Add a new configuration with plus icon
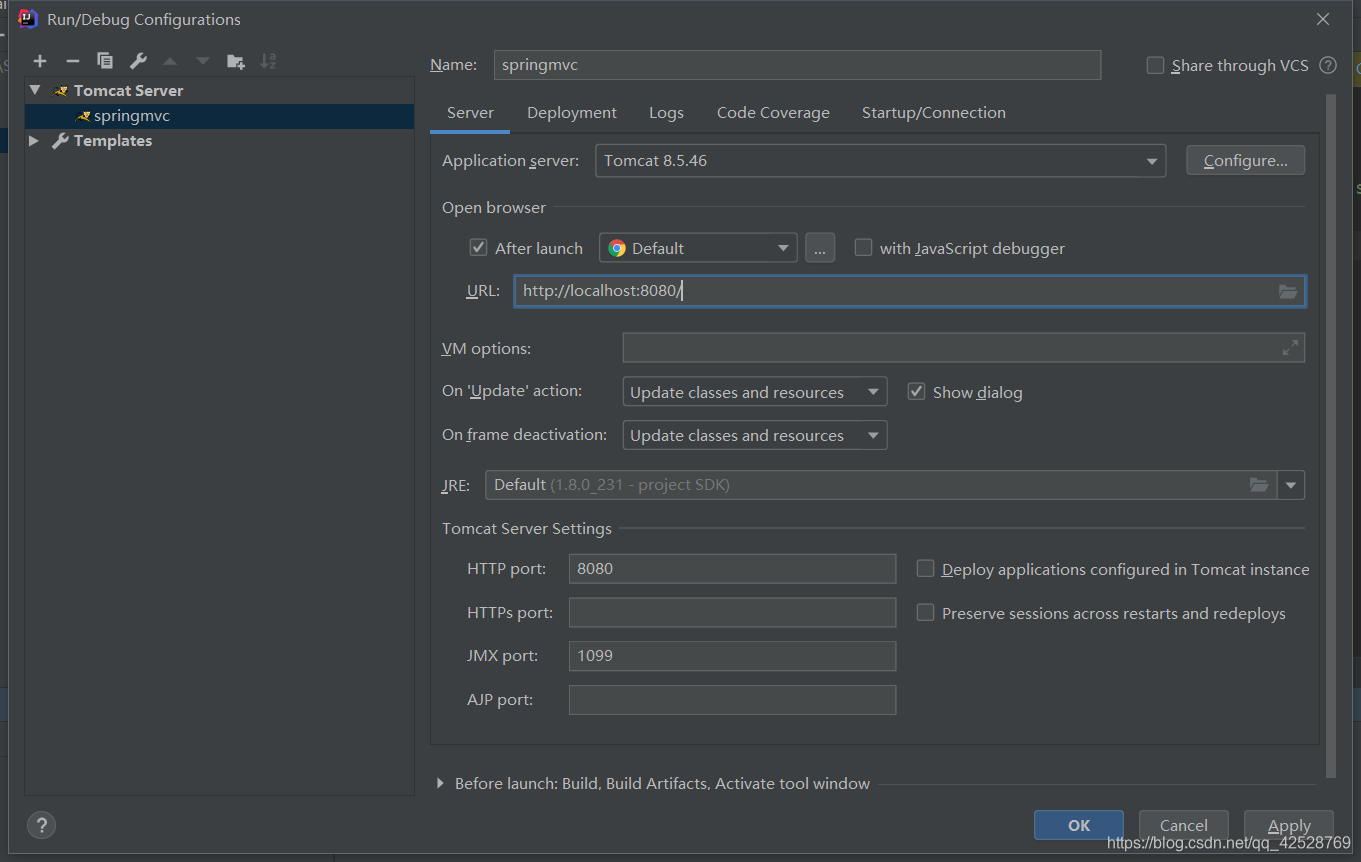The image size is (1361, 862). [x=40, y=62]
